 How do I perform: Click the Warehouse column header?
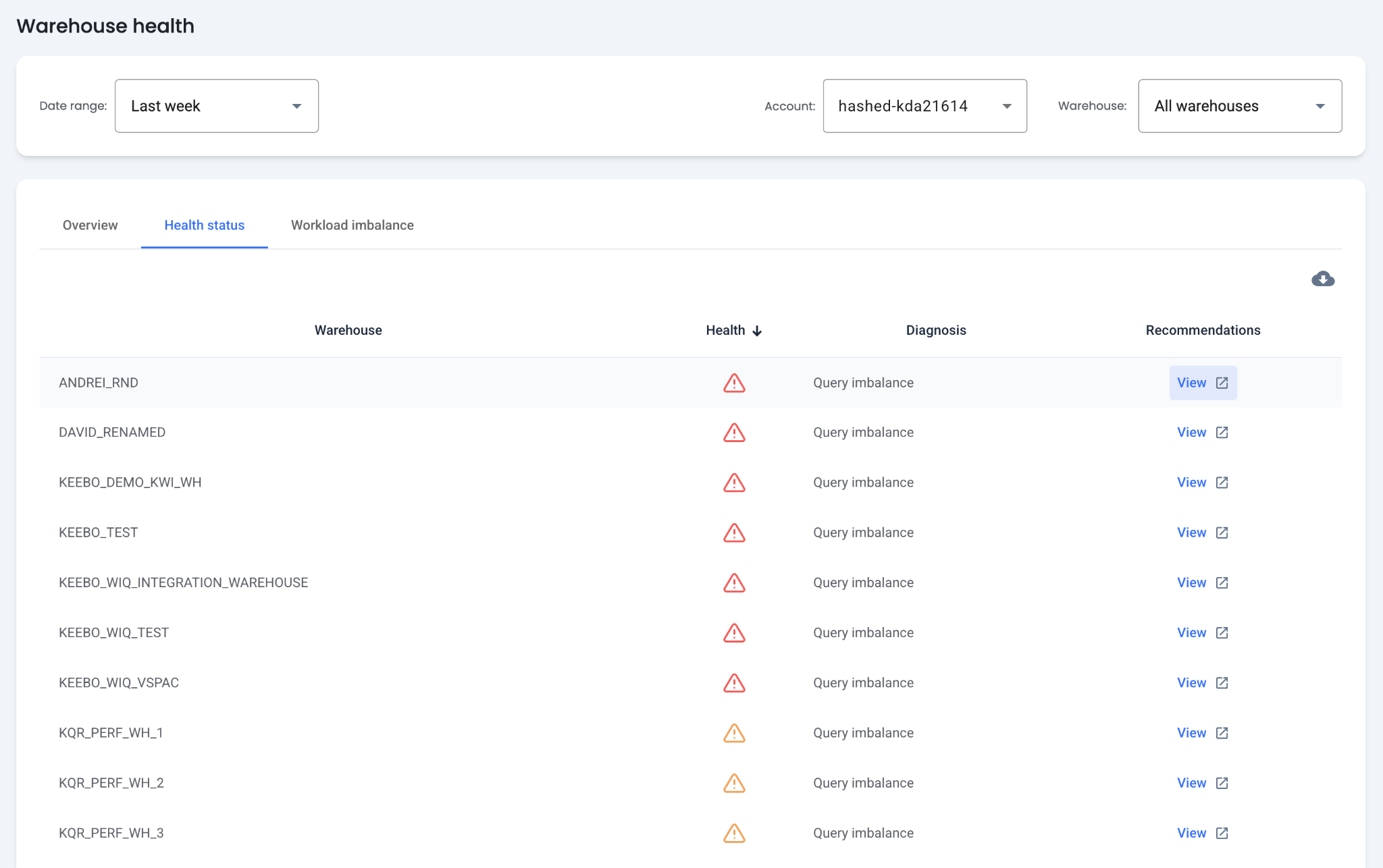(348, 330)
